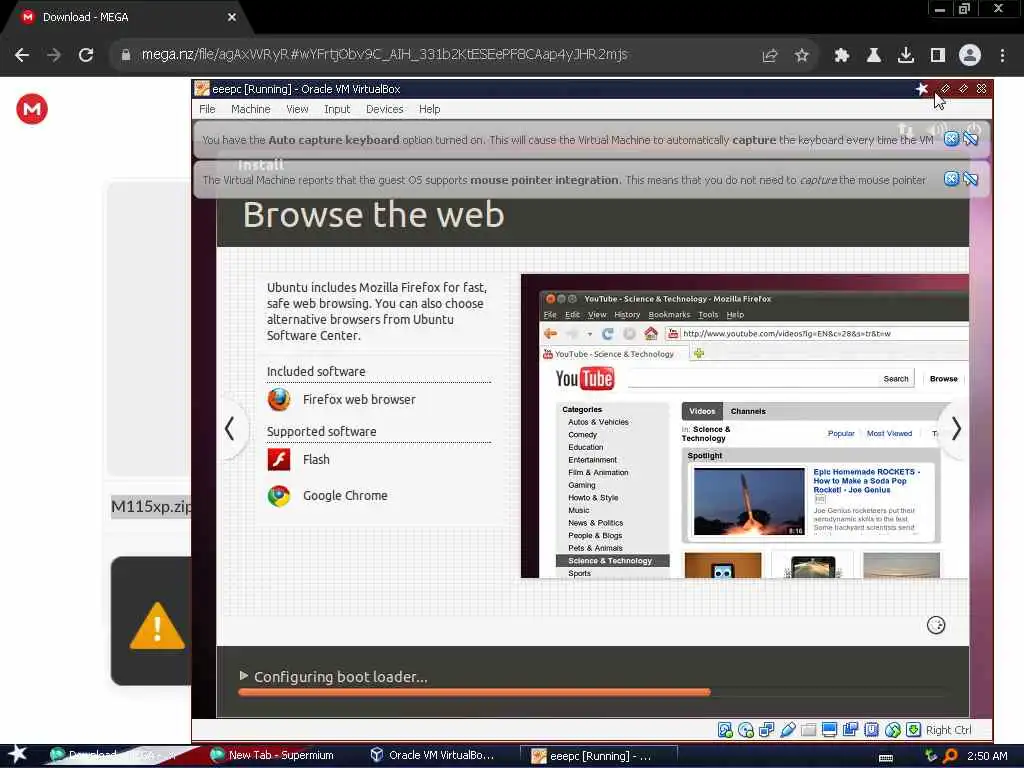The width and height of the screenshot is (1024, 768).
Task: Click the don't-show-again icon on the mouse integration notification
Action: click(970, 179)
